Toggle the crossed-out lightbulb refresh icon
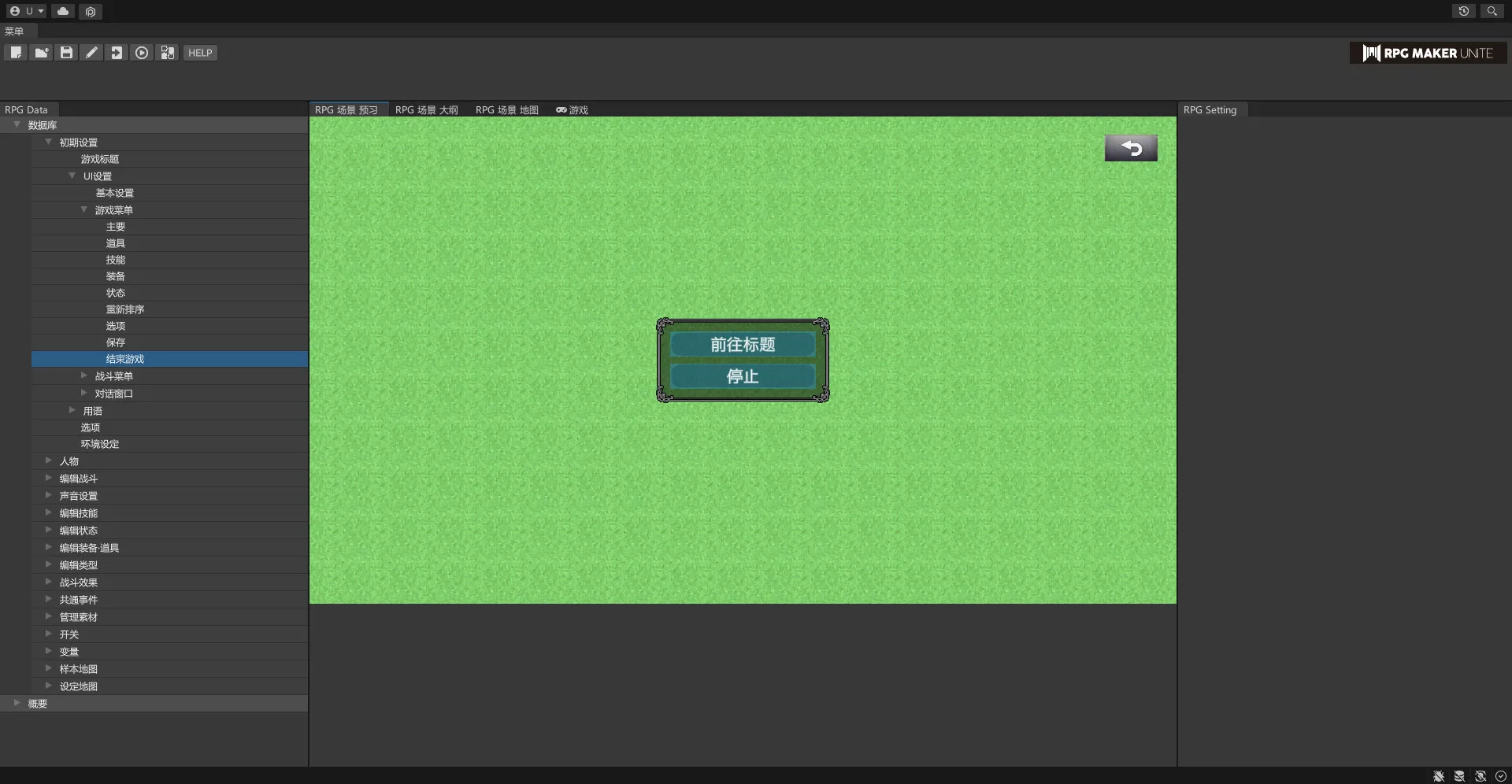This screenshot has width=1512, height=784. (1480, 776)
